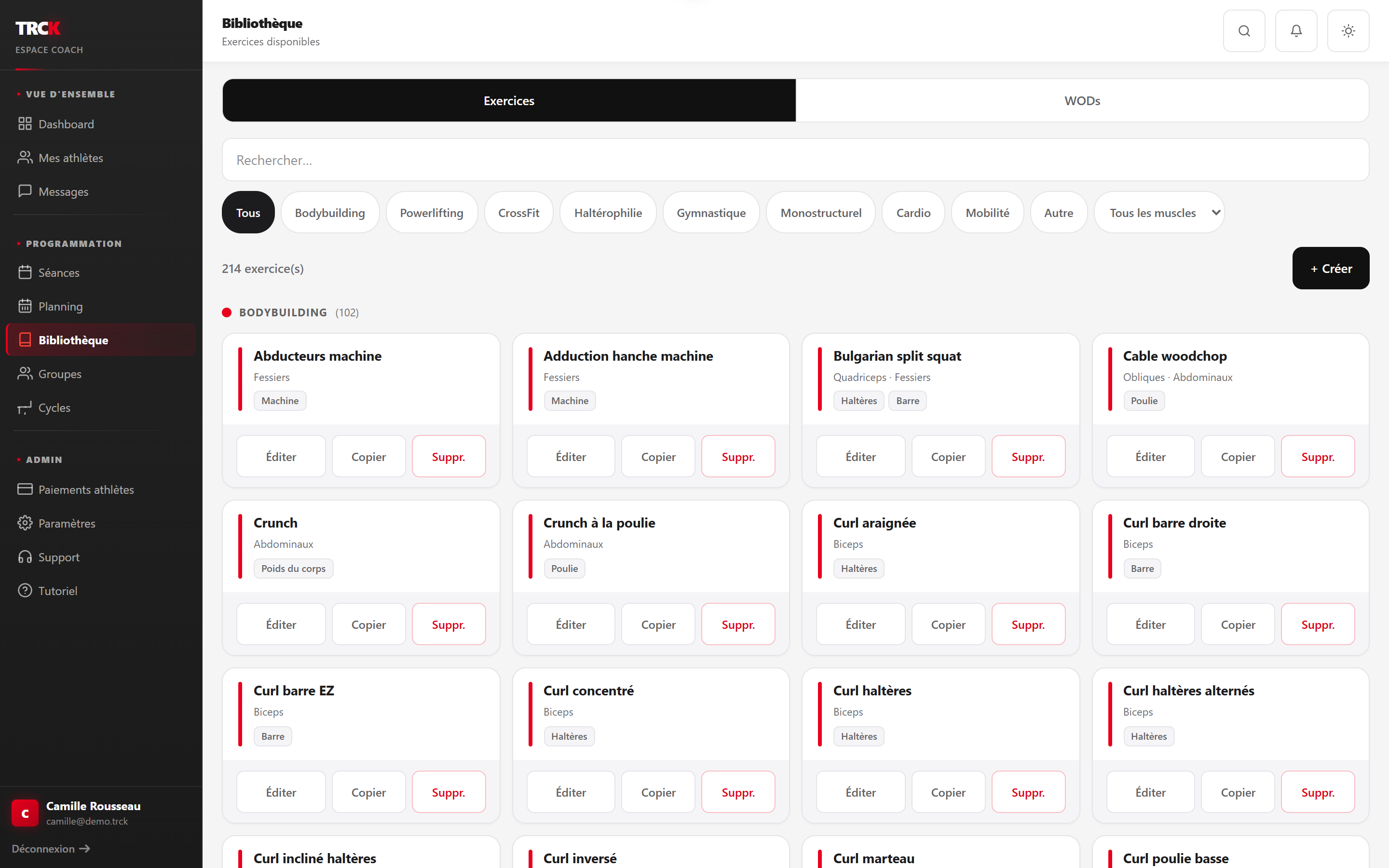Filter by CrossFit category
The height and width of the screenshot is (868, 1389).
519,212
